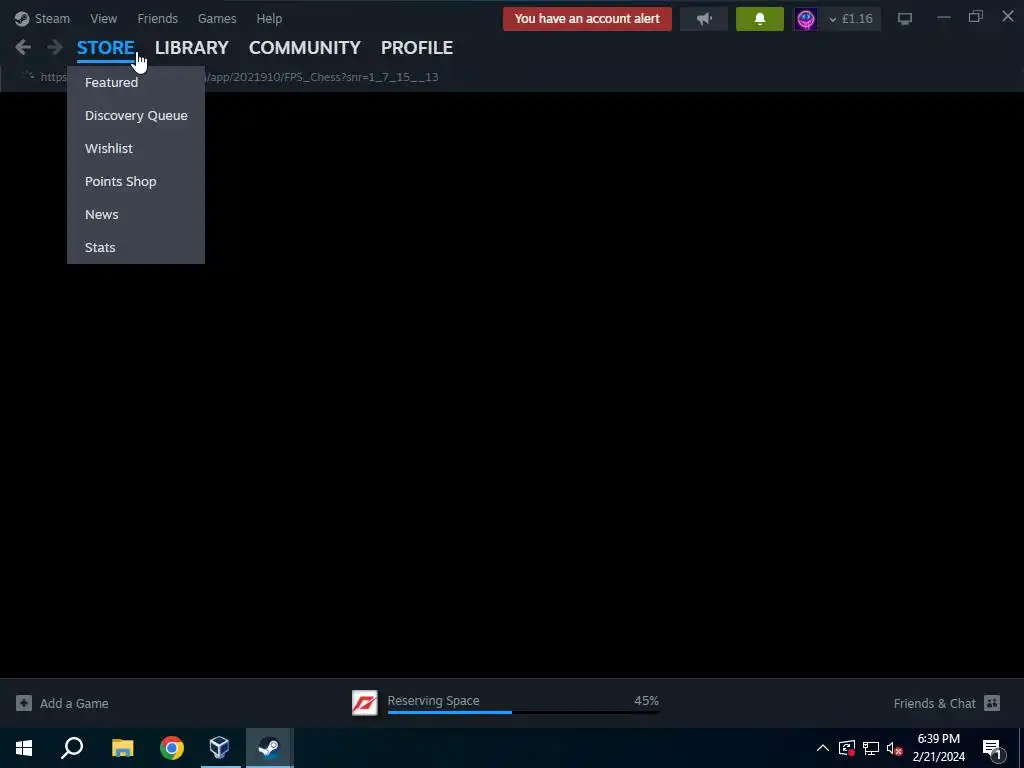Click the account alert banner
1024x768 pixels.
coord(587,18)
